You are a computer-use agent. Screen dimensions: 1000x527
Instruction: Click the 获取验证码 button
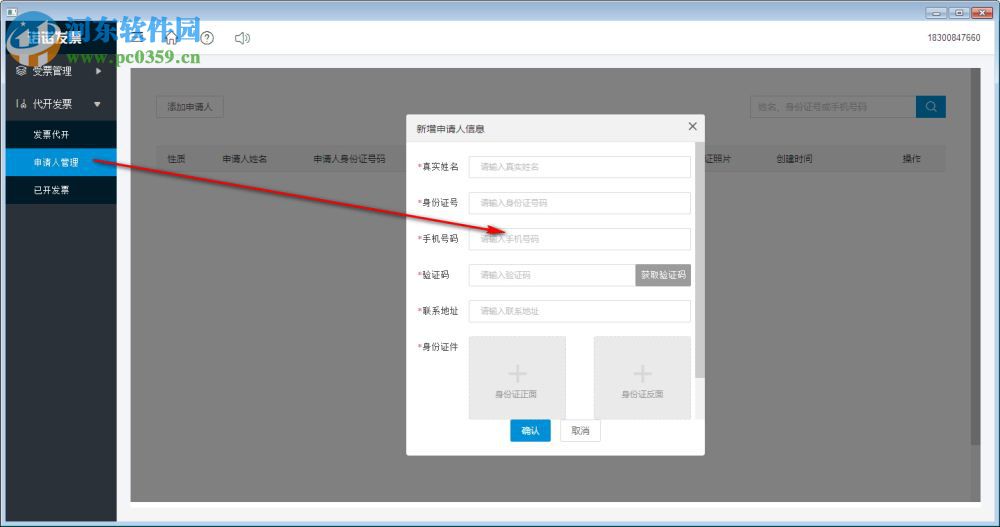pyautogui.click(x=663, y=275)
